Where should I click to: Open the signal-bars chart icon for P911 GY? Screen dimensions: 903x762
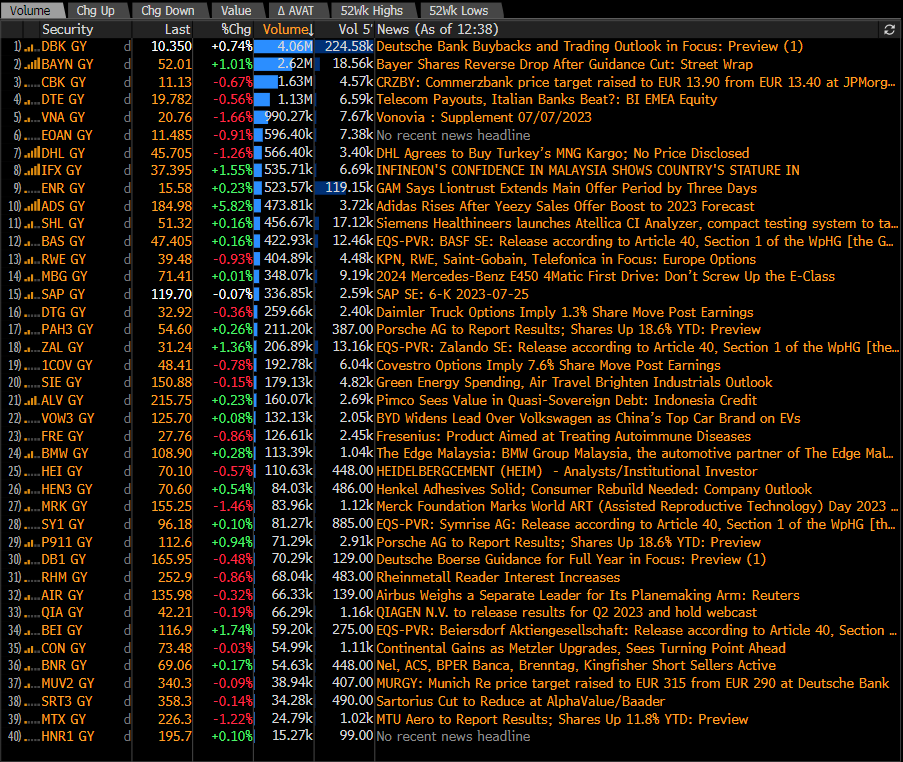[x=32, y=543]
